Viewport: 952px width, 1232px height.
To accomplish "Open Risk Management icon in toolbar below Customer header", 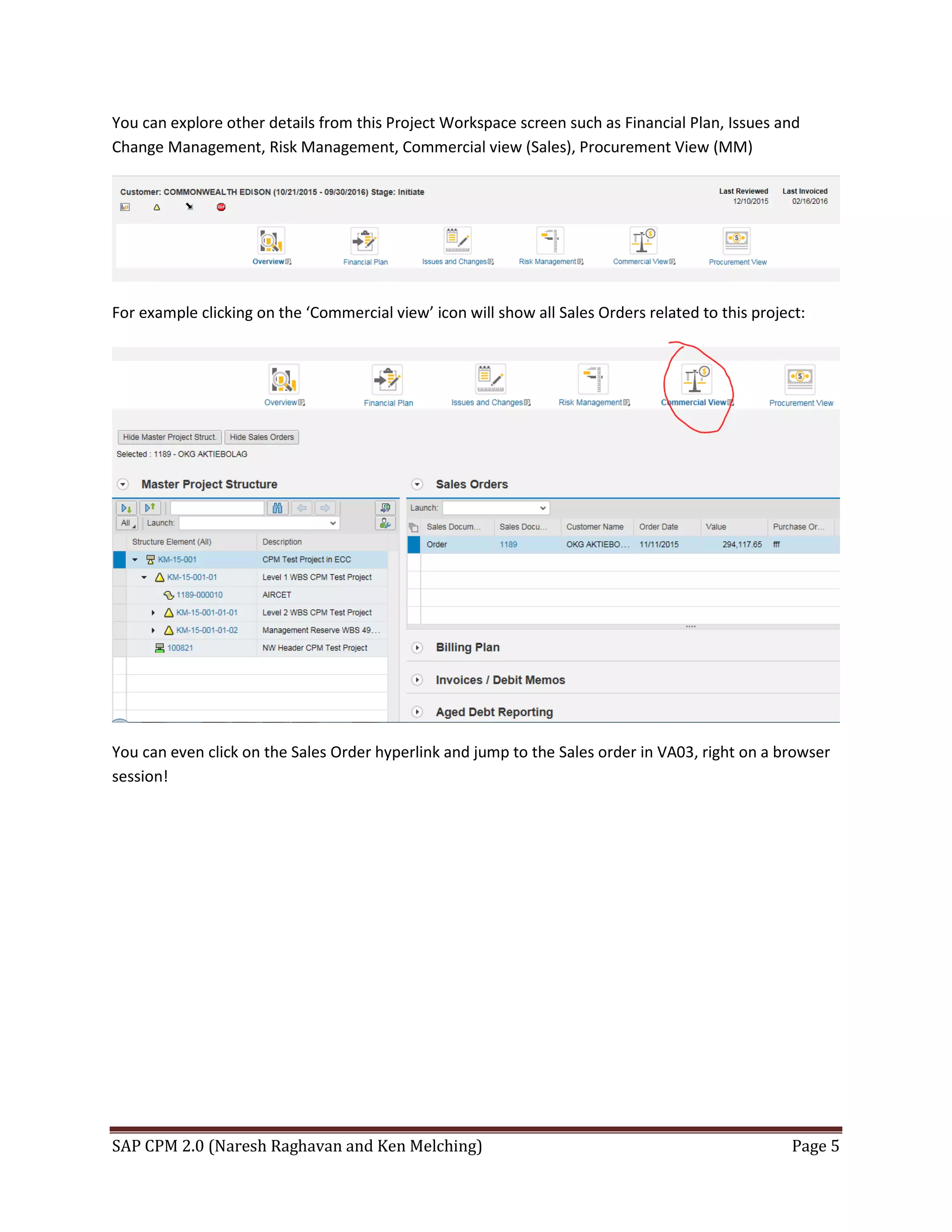I will point(550,241).
